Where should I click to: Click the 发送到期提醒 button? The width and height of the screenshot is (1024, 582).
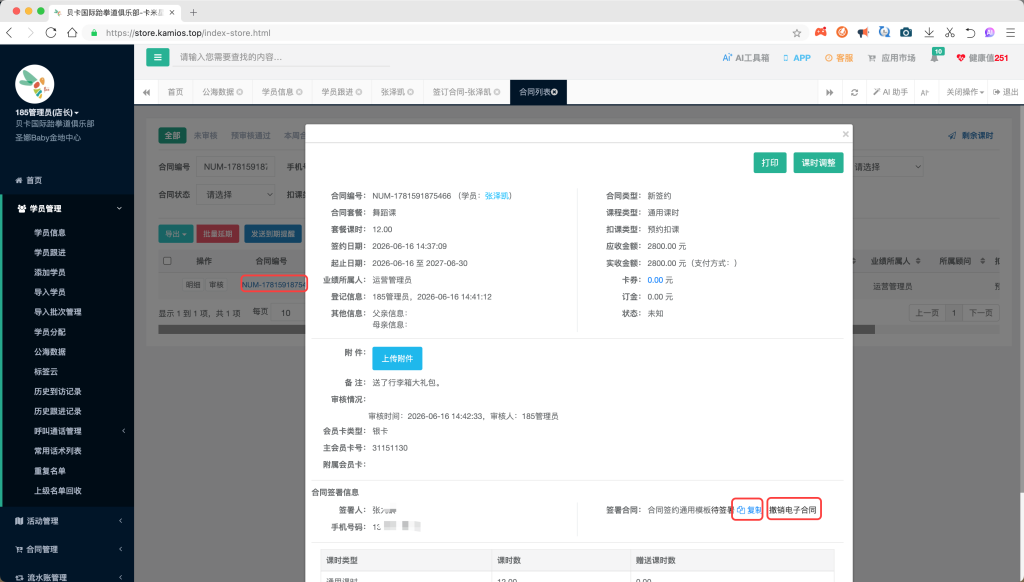coord(273,234)
